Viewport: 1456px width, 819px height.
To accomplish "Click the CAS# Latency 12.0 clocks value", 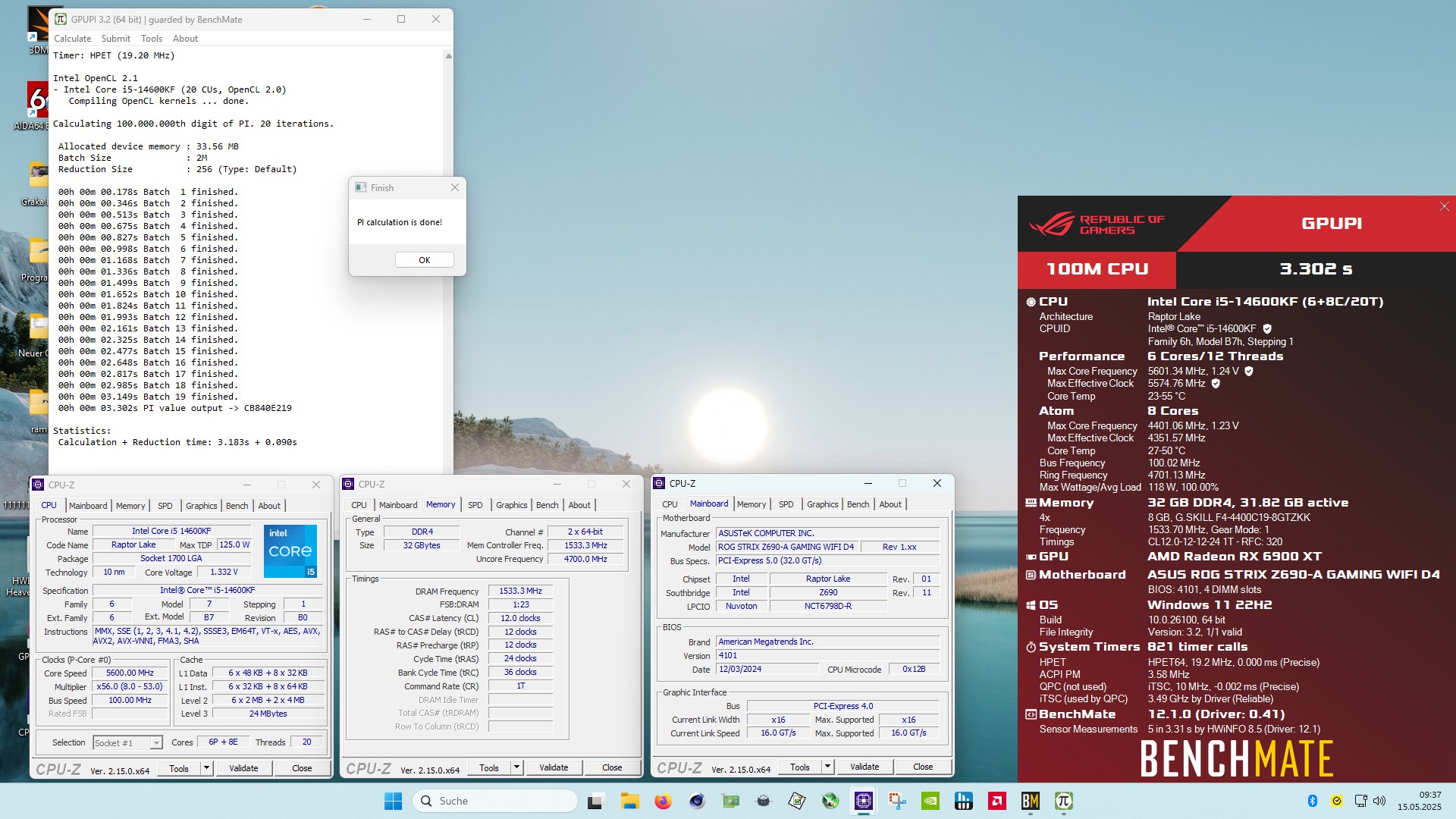I will click(x=520, y=618).
